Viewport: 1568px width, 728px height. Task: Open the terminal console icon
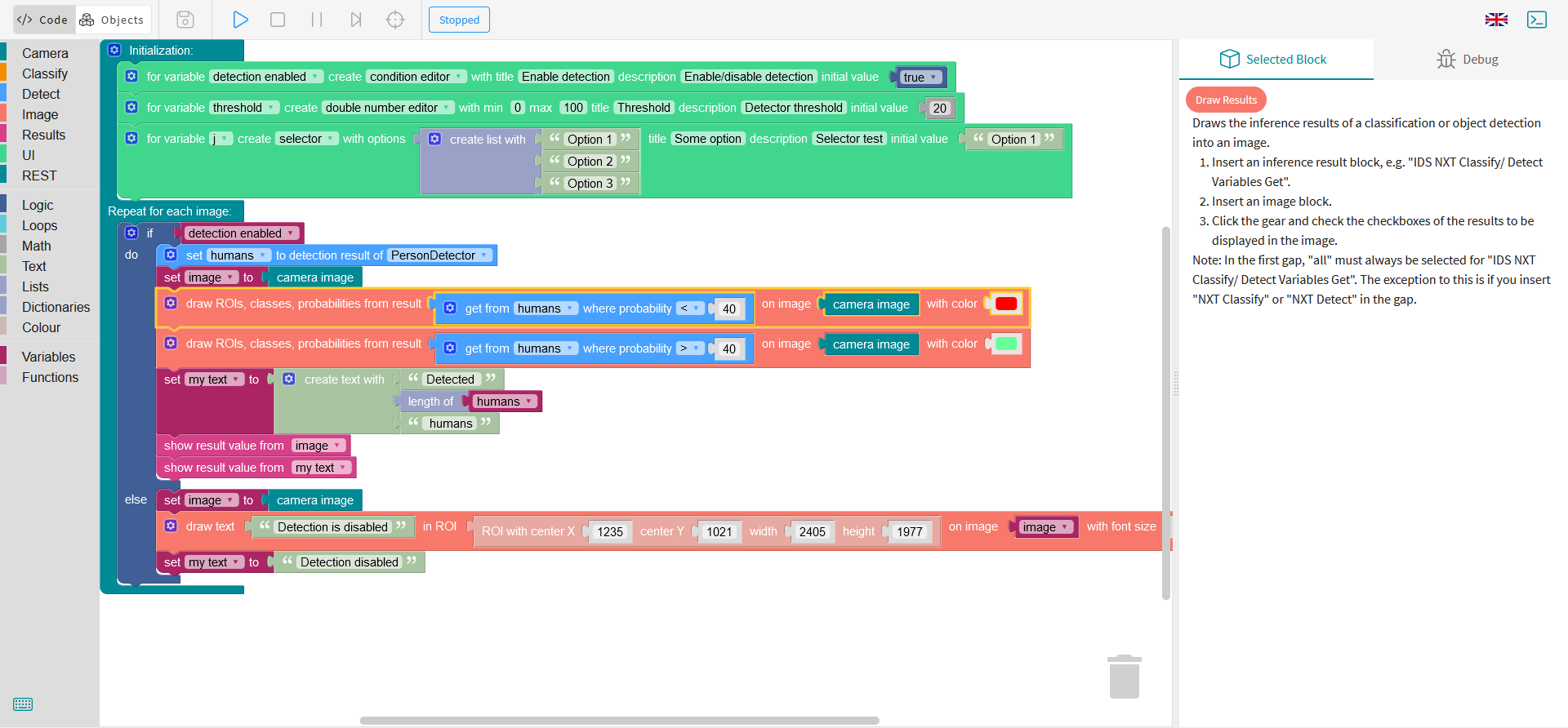click(1537, 20)
